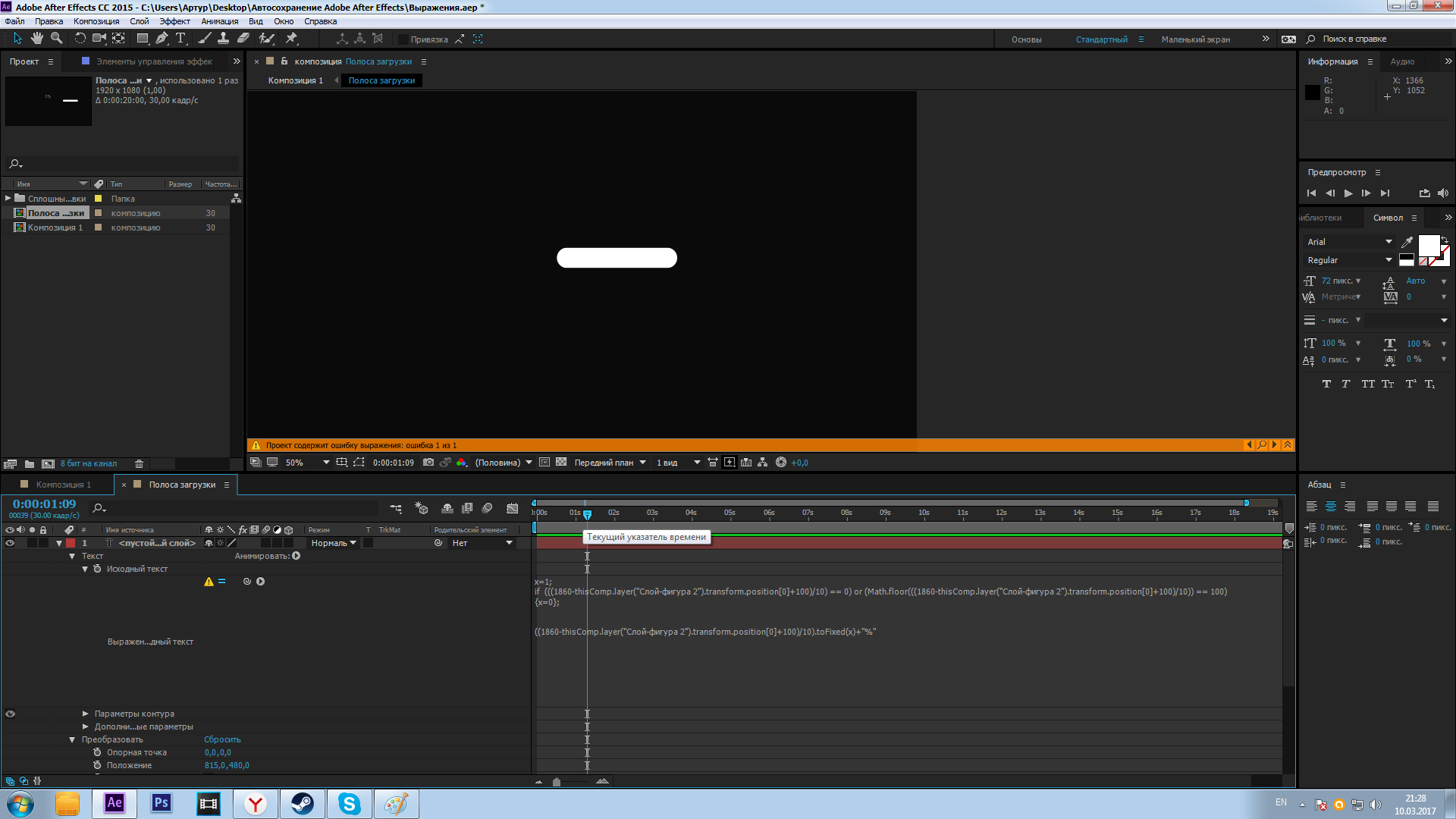Image resolution: width=1456 pixels, height=819 pixels.
Task: Select the Horizontal Type tool
Action: pos(181,39)
